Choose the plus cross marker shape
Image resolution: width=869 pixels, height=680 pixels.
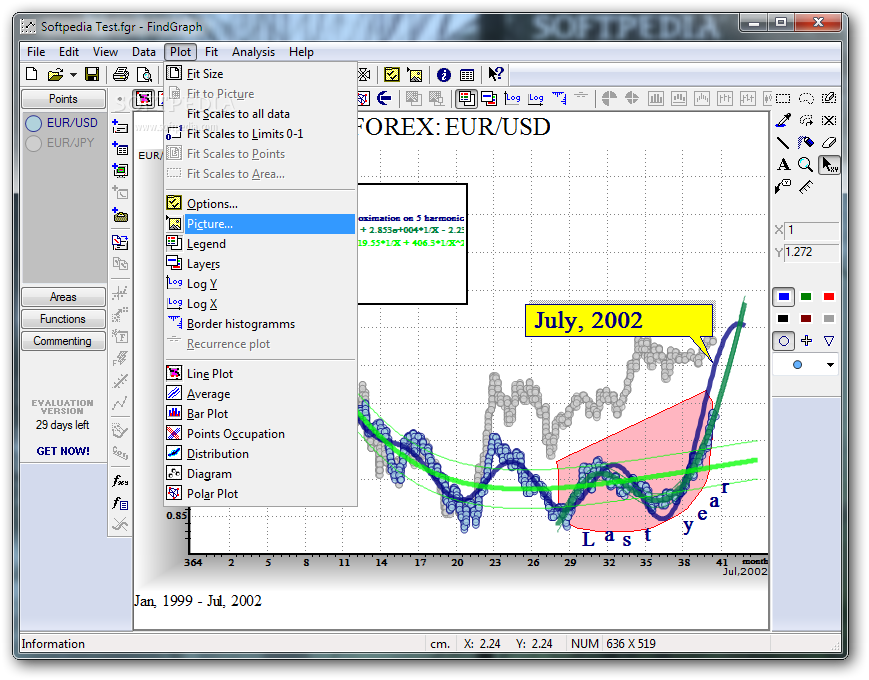(x=806, y=341)
